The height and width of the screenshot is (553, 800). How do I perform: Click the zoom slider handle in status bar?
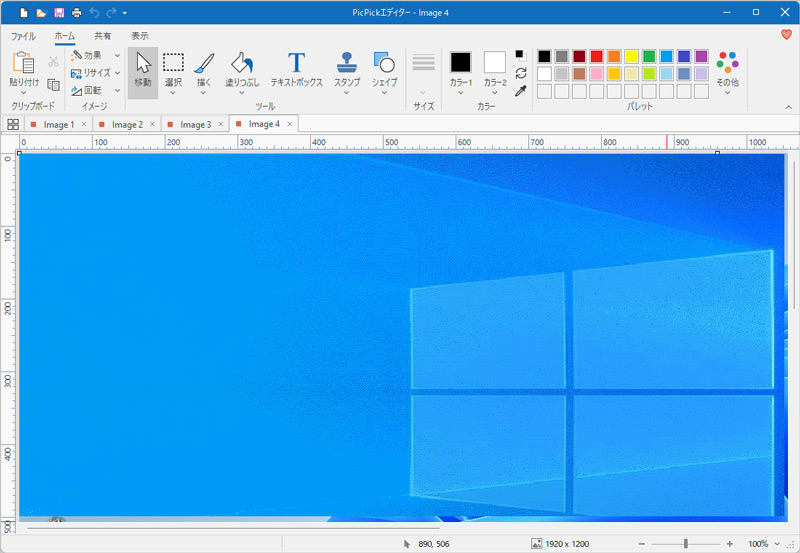[685, 543]
